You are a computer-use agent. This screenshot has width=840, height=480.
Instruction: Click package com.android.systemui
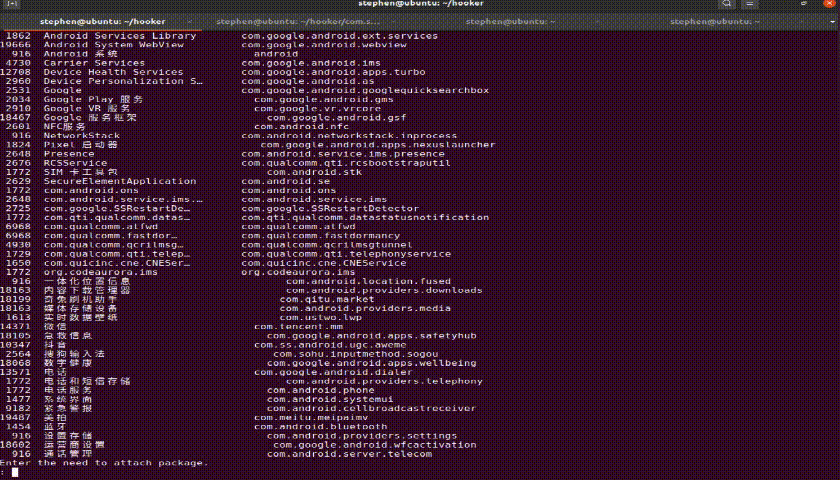point(330,399)
